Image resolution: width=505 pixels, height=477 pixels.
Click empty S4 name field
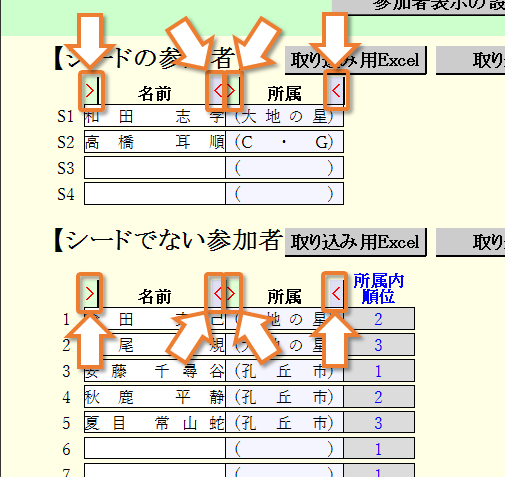(155, 194)
